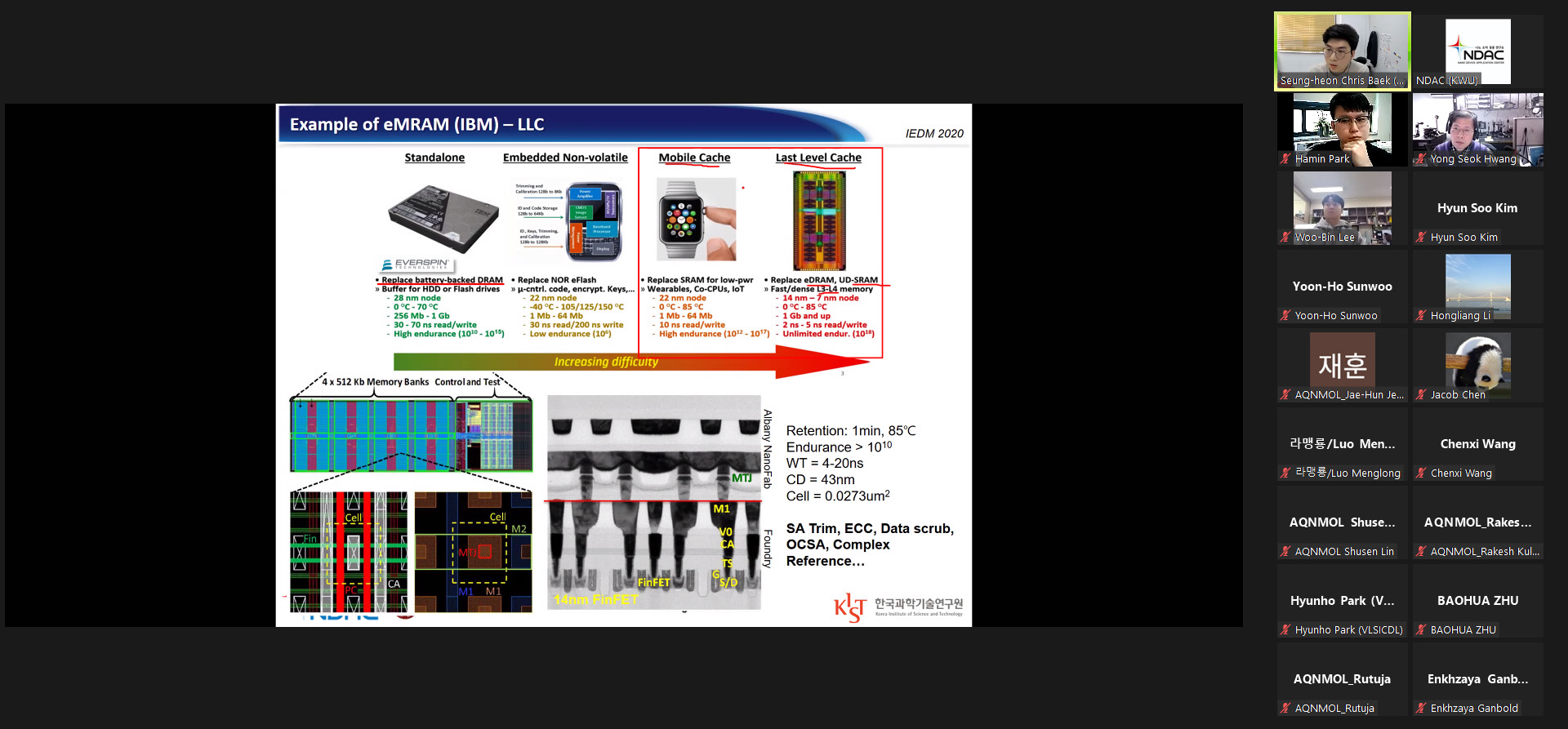Click the slide title 'Example of eMRAM (IBM) – LLC'

tap(416, 125)
